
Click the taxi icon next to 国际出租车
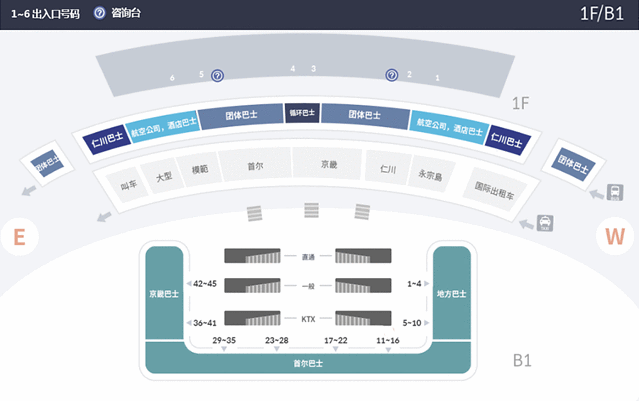click(x=545, y=222)
